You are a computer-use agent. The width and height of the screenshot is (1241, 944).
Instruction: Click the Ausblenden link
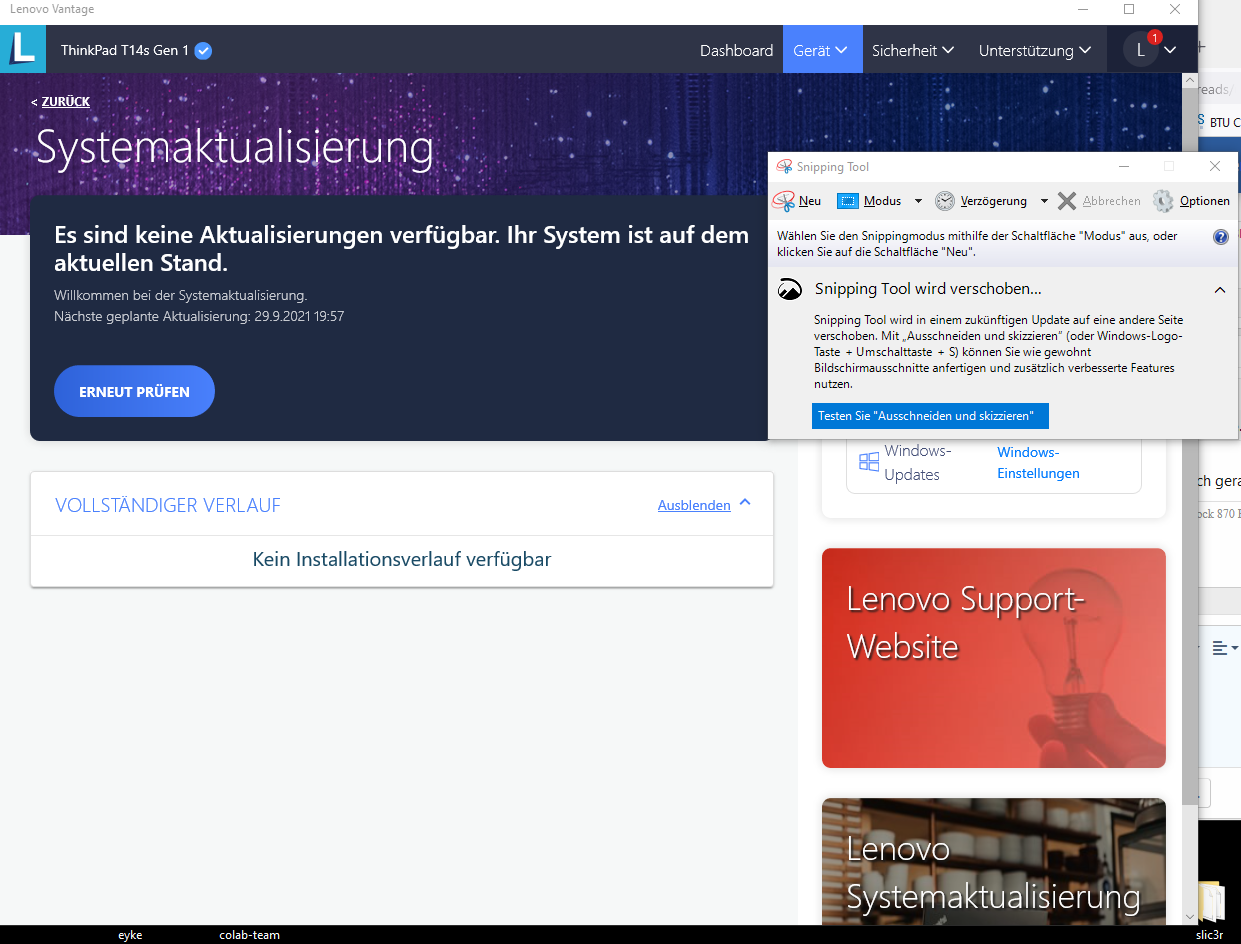tap(694, 506)
